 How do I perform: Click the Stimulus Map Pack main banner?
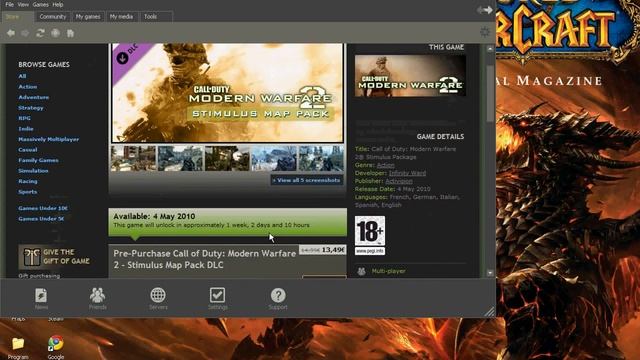227,93
